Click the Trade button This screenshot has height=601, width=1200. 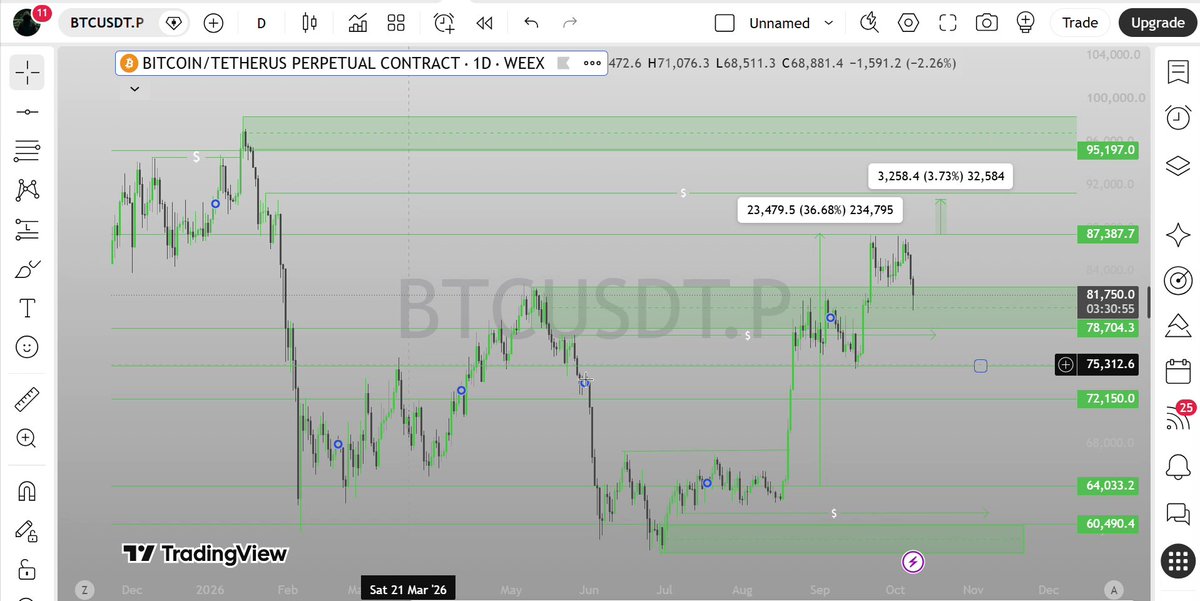[x=1079, y=22]
